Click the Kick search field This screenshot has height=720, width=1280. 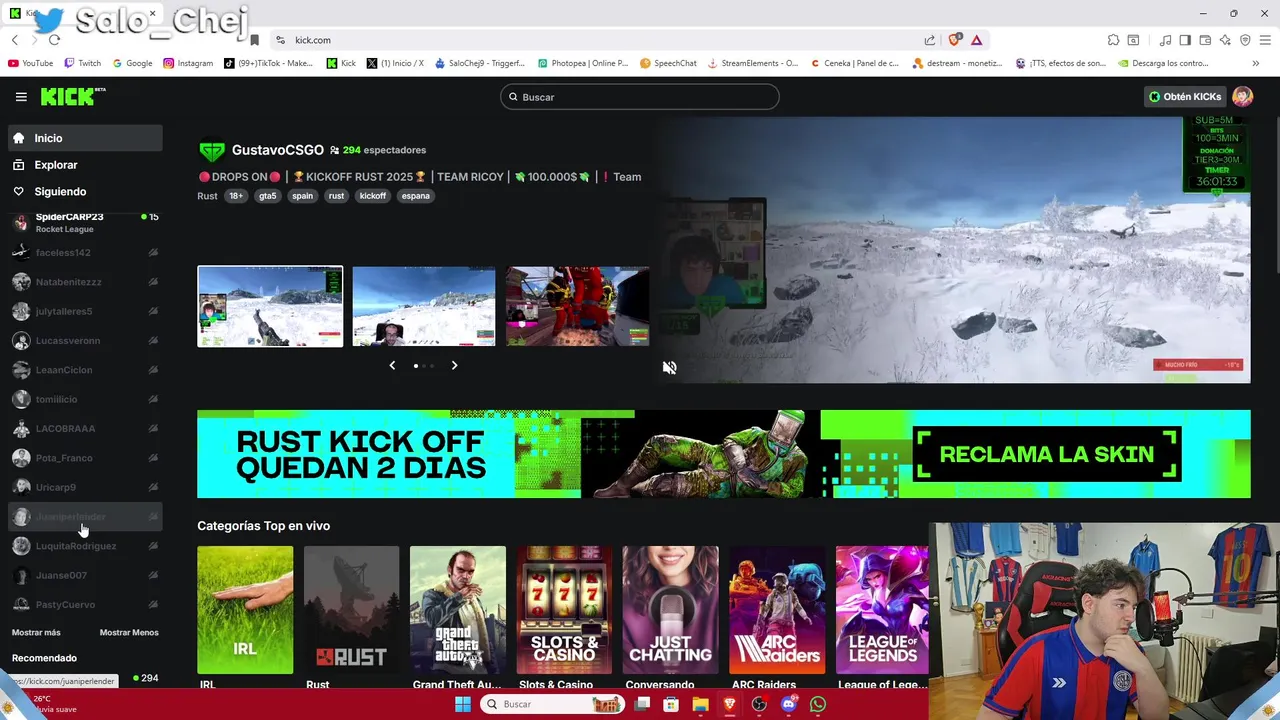pos(640,97)
